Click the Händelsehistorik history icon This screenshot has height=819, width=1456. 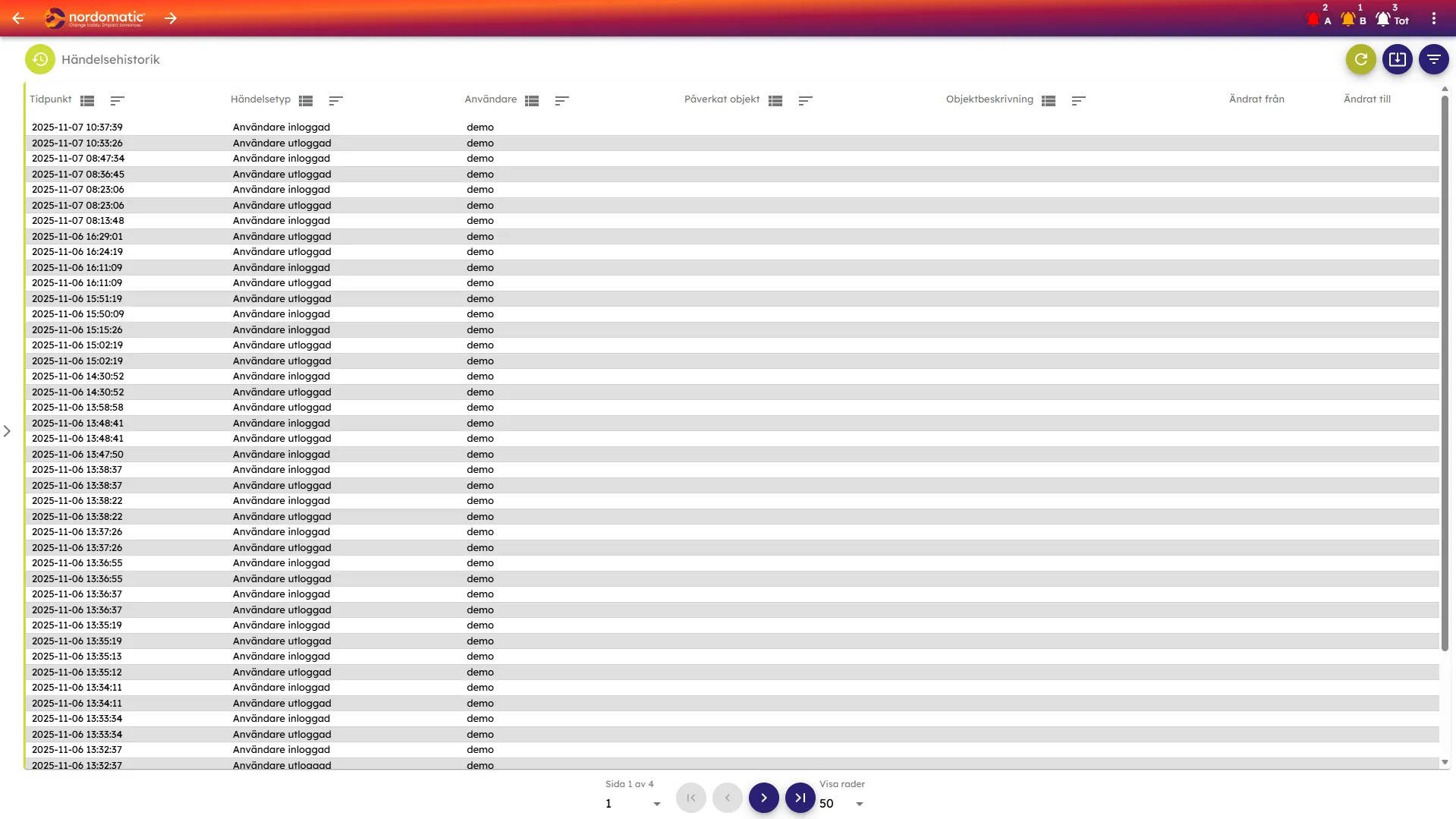pos(40,59)
